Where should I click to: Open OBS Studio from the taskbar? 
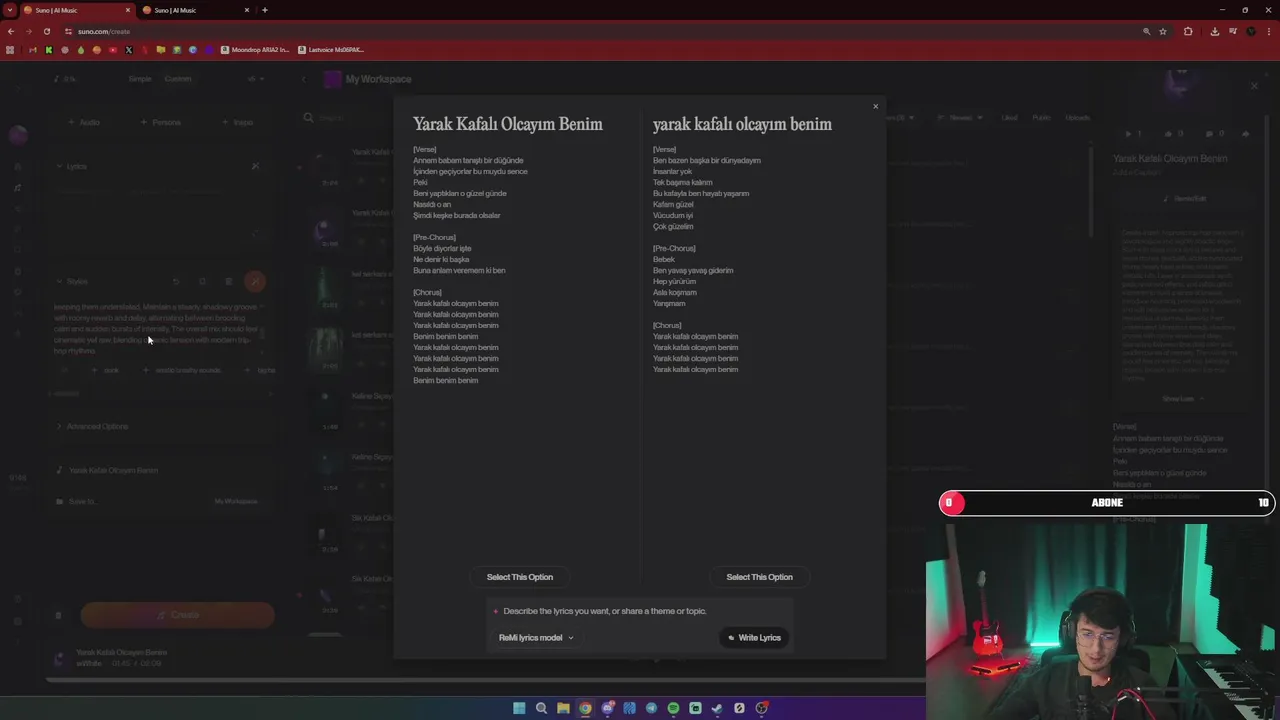coord(761,708)
